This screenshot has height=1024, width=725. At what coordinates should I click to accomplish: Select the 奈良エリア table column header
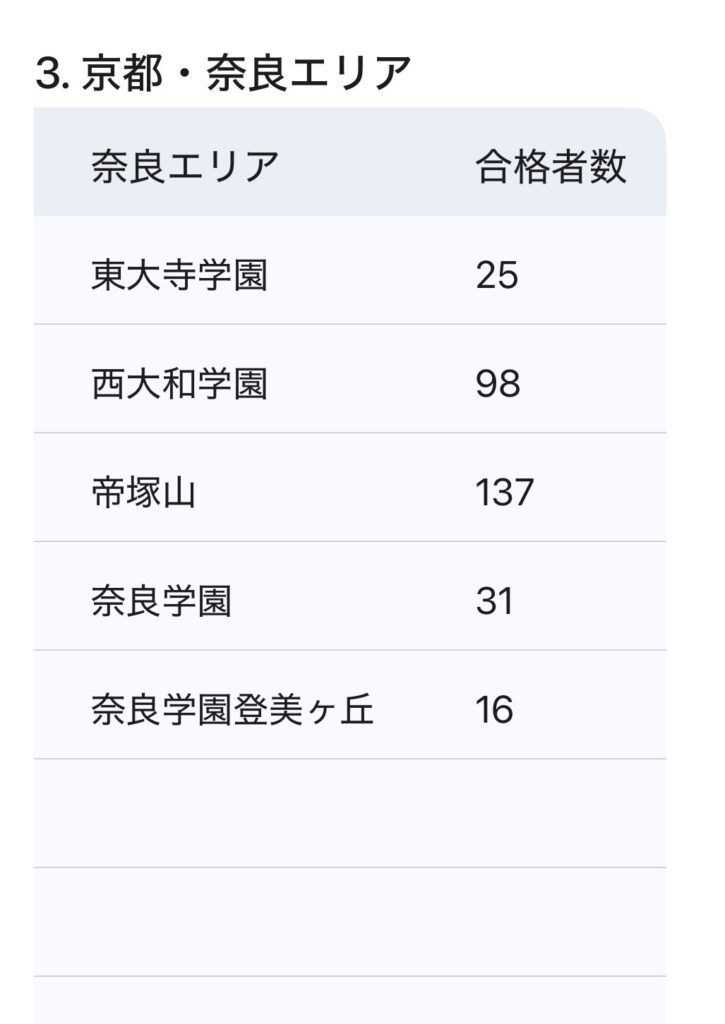coord(184,166)
